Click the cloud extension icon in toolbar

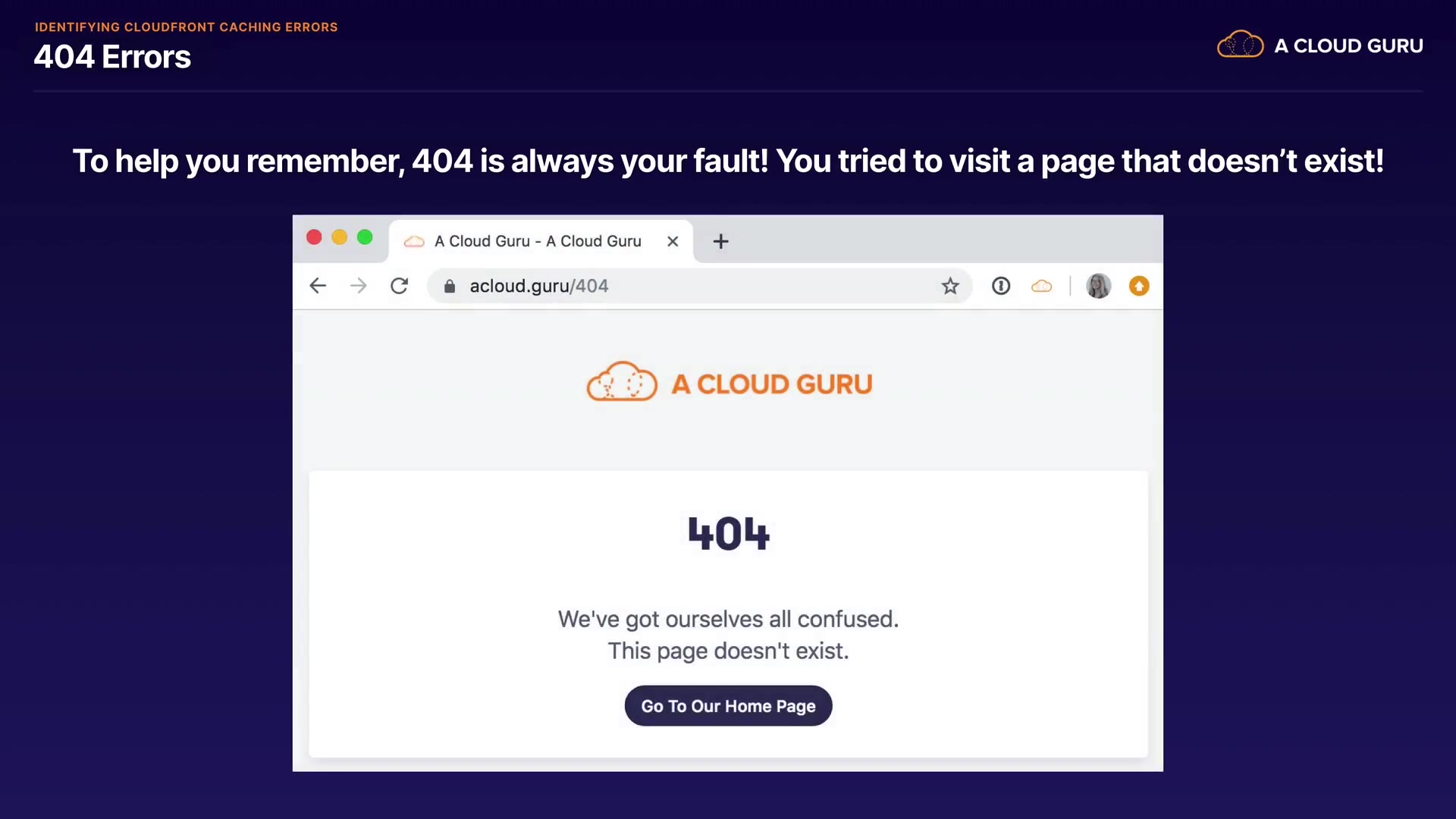(1042, 286)
